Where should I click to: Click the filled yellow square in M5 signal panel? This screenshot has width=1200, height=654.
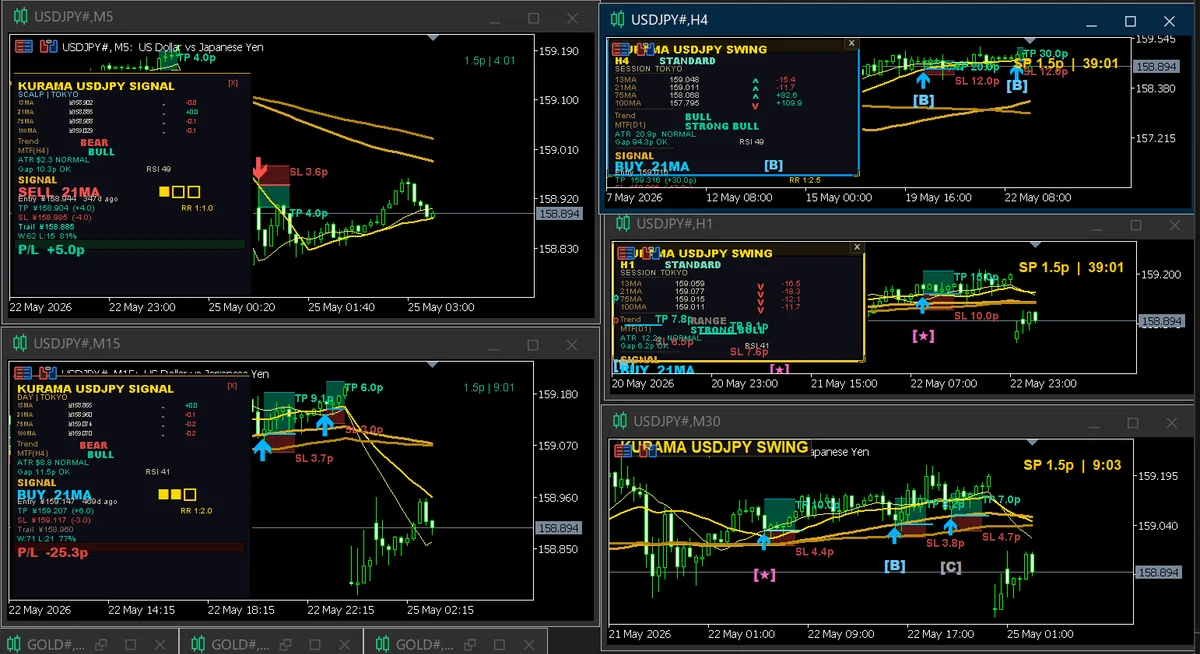point(165,191)
